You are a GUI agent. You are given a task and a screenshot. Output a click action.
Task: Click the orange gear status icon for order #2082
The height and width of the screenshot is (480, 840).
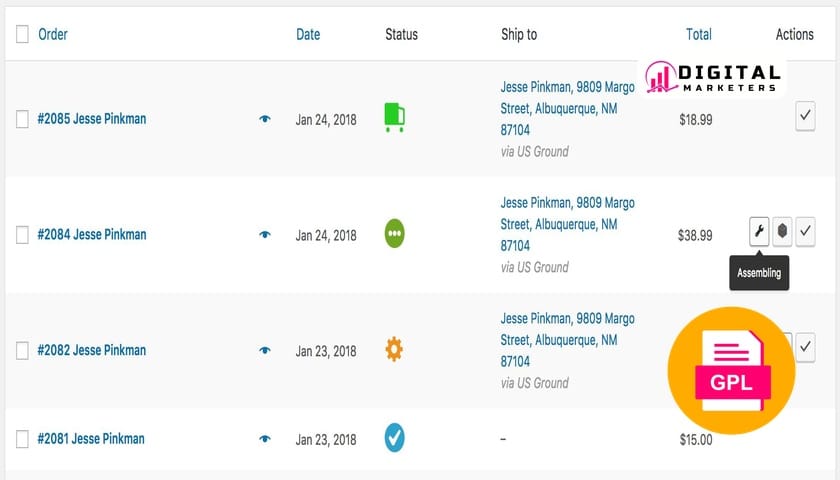coord(394,349)
